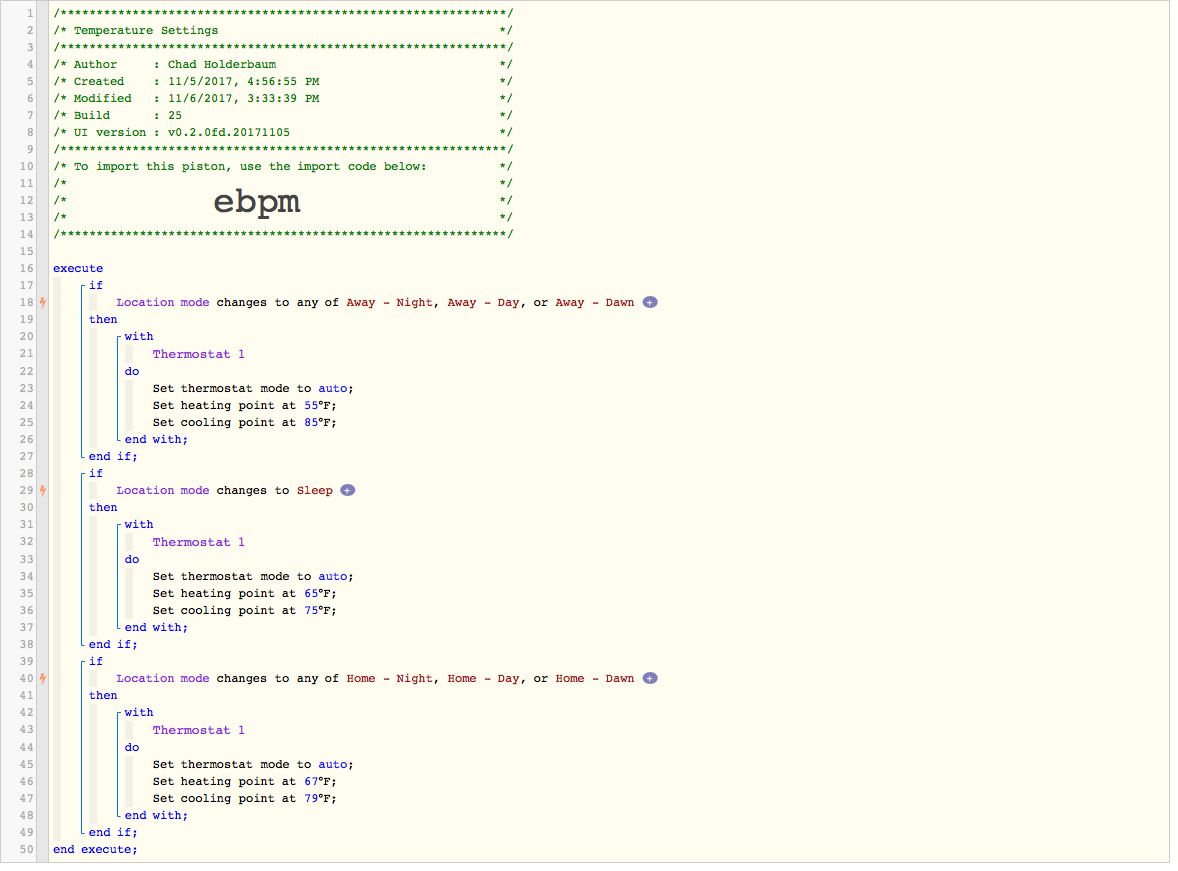Image resolution: width=1178 pixels, height=871 pixels.
Task: Click 'then' keyword on line 19
Action: (x=103, y=319)
